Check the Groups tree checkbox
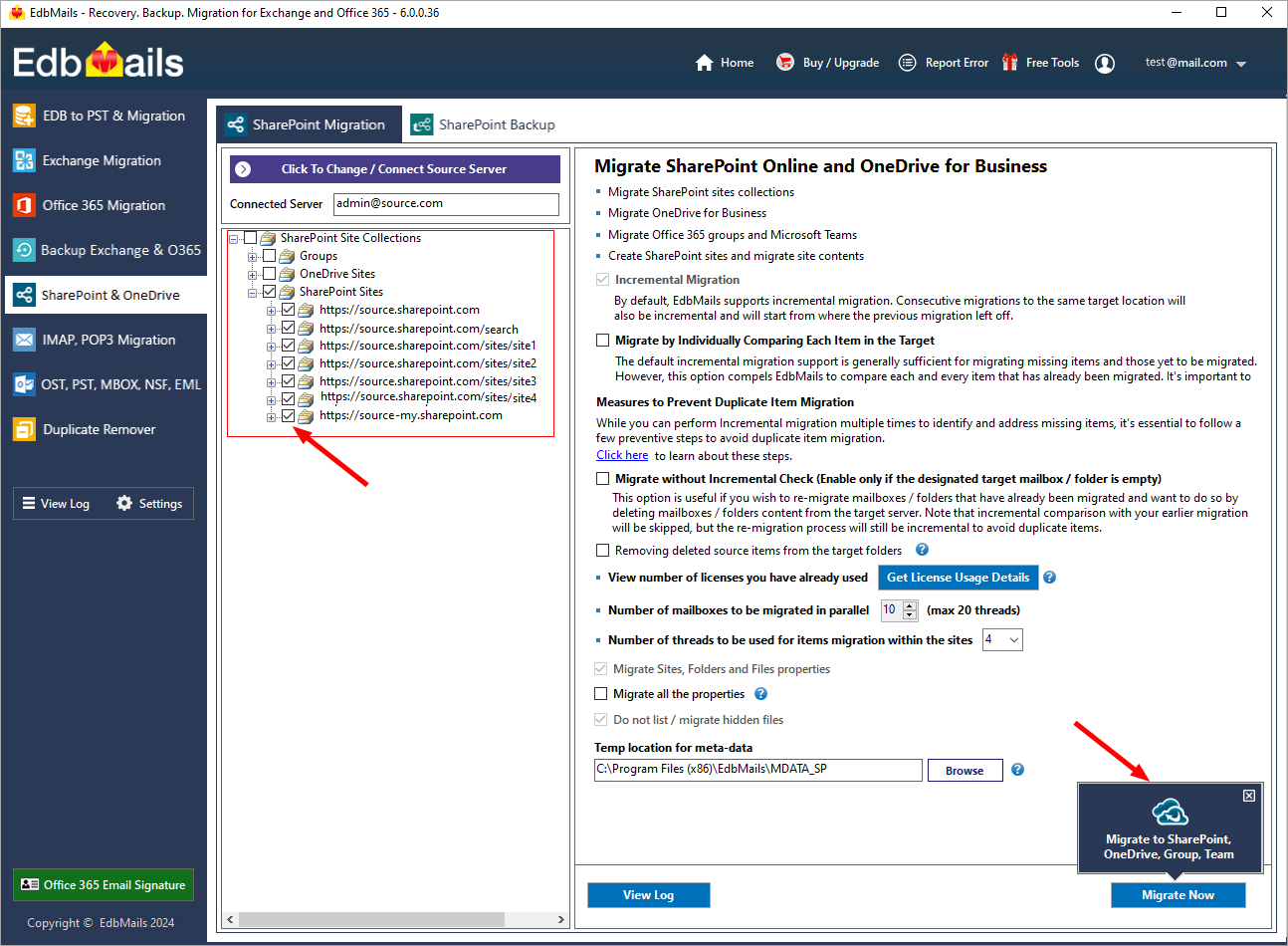1288x946 pixels. pyautogui.click(x=269, y=256)
